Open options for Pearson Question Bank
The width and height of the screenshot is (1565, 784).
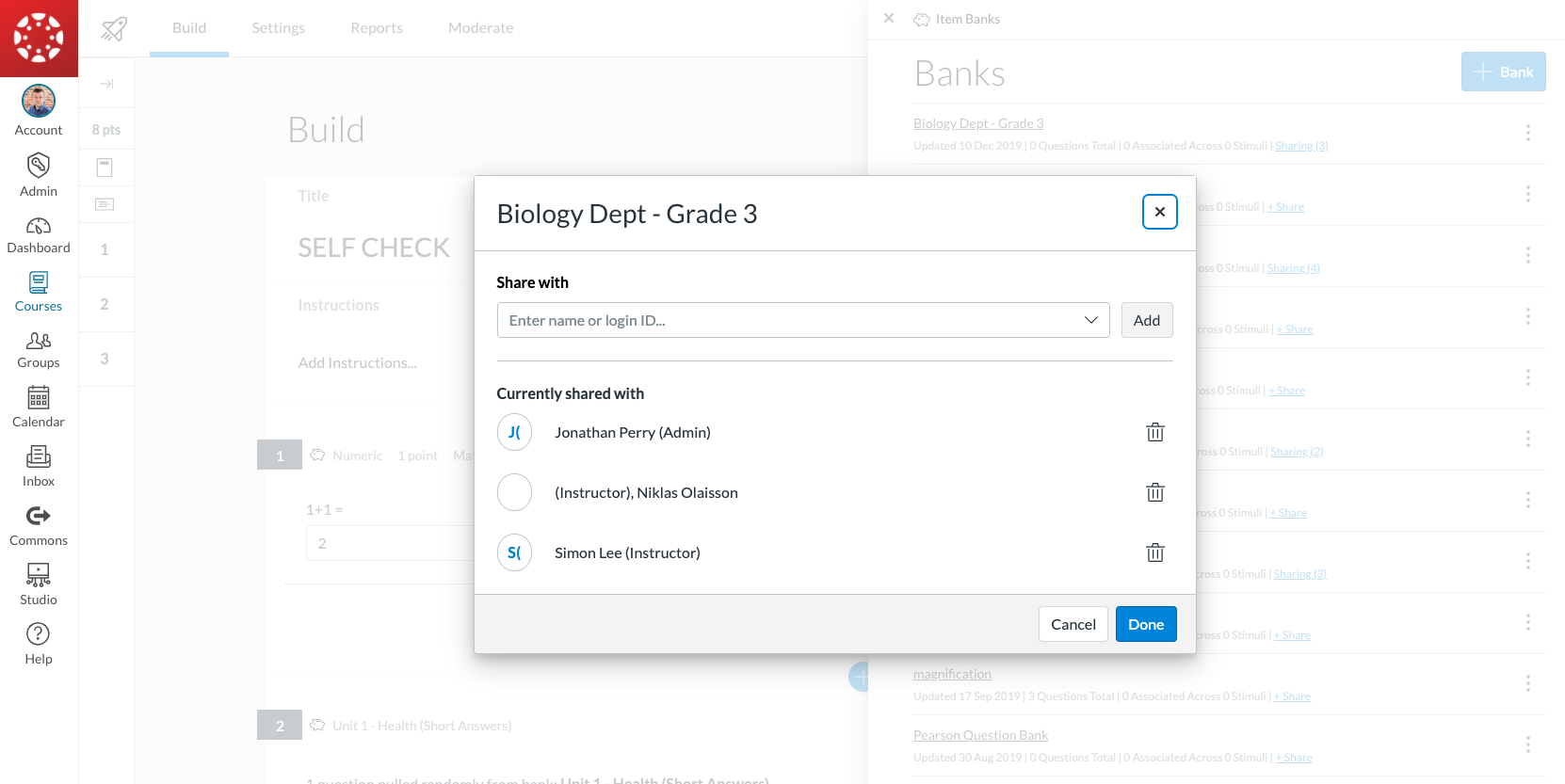tap(1527, 744)
